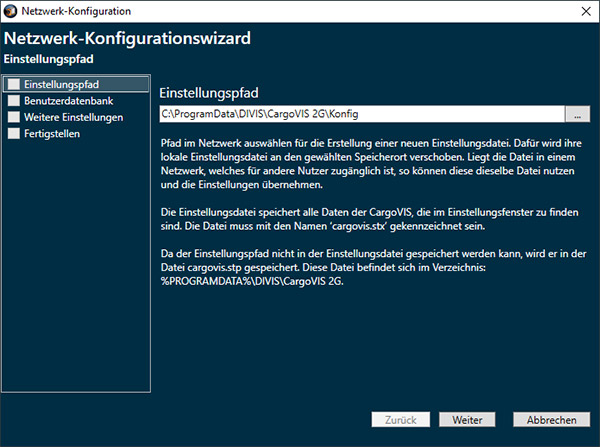
Task: Click the Netzwerk-Konfigurationswizard heading
Action: pyautogui.click(x=127, y=38)
